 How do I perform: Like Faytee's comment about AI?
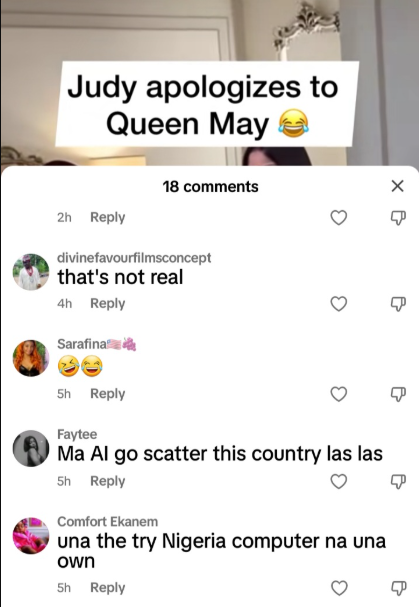[339, 482]
